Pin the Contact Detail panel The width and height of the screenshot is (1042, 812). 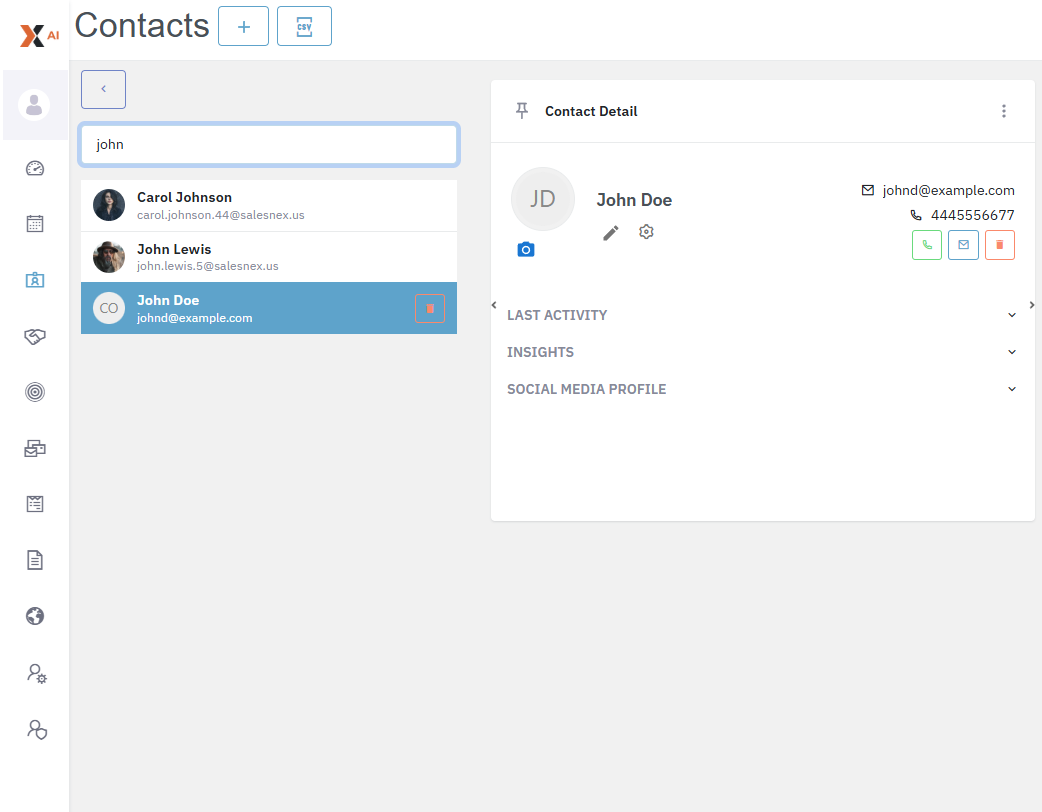tap(521, 111)
